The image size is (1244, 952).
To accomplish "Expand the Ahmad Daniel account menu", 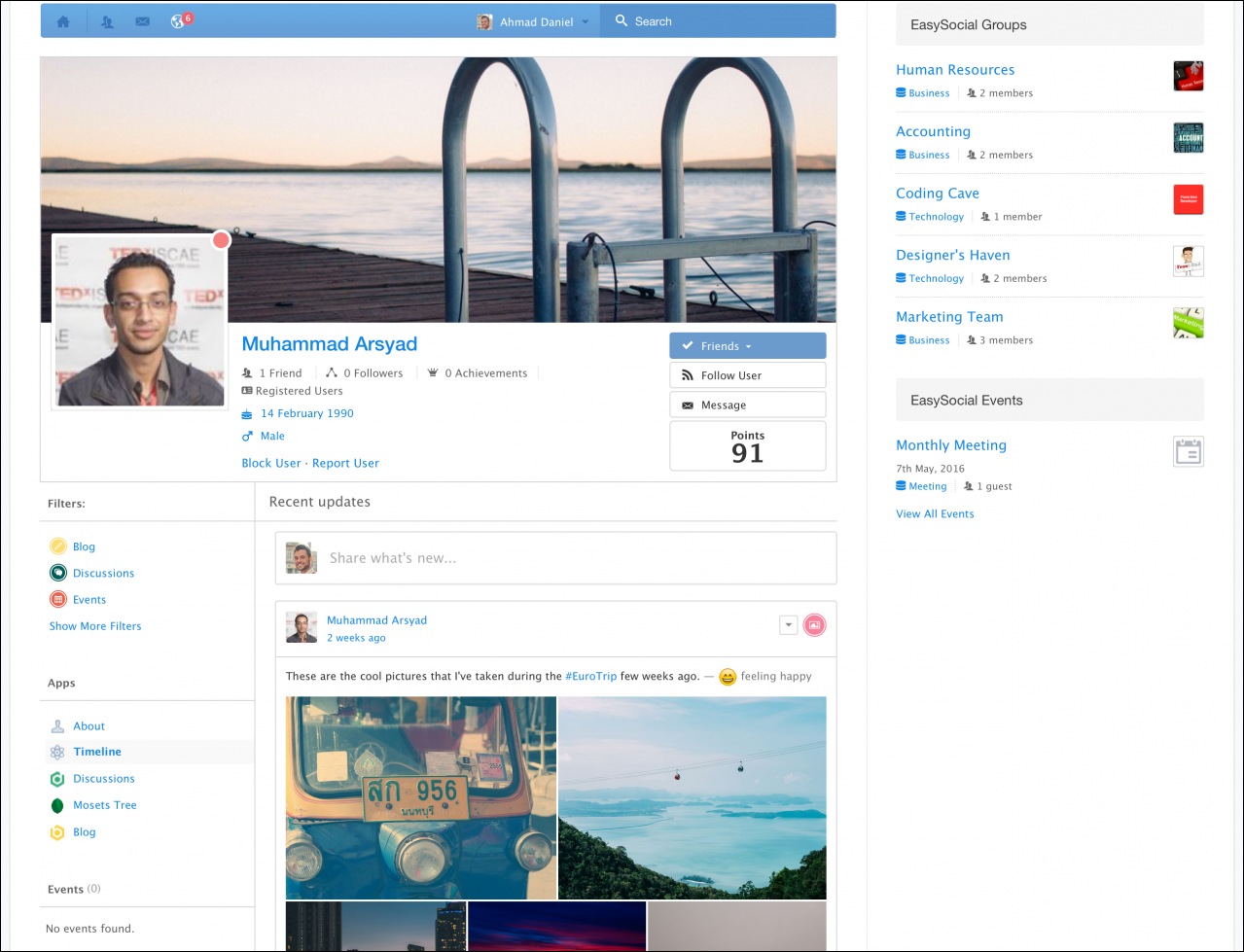I will point(535,21).
